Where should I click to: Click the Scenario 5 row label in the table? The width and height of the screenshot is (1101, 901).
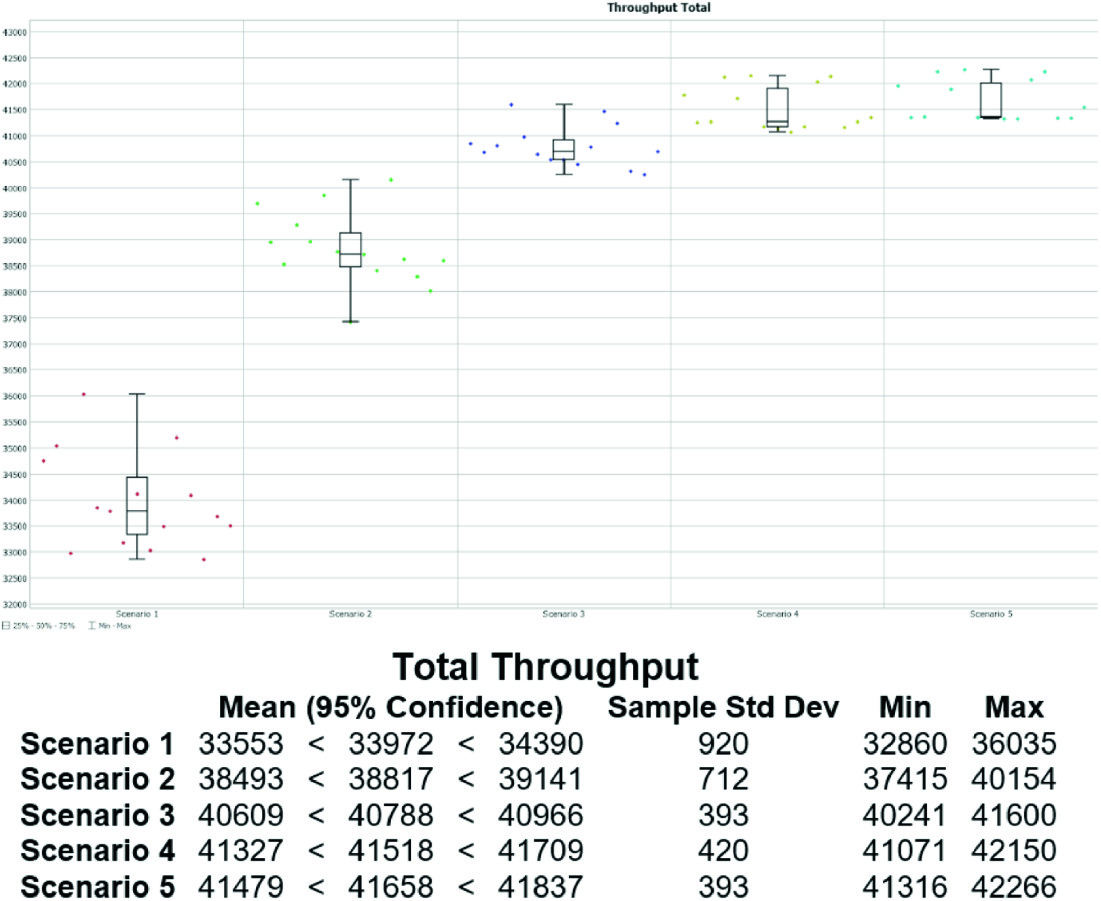98,886
